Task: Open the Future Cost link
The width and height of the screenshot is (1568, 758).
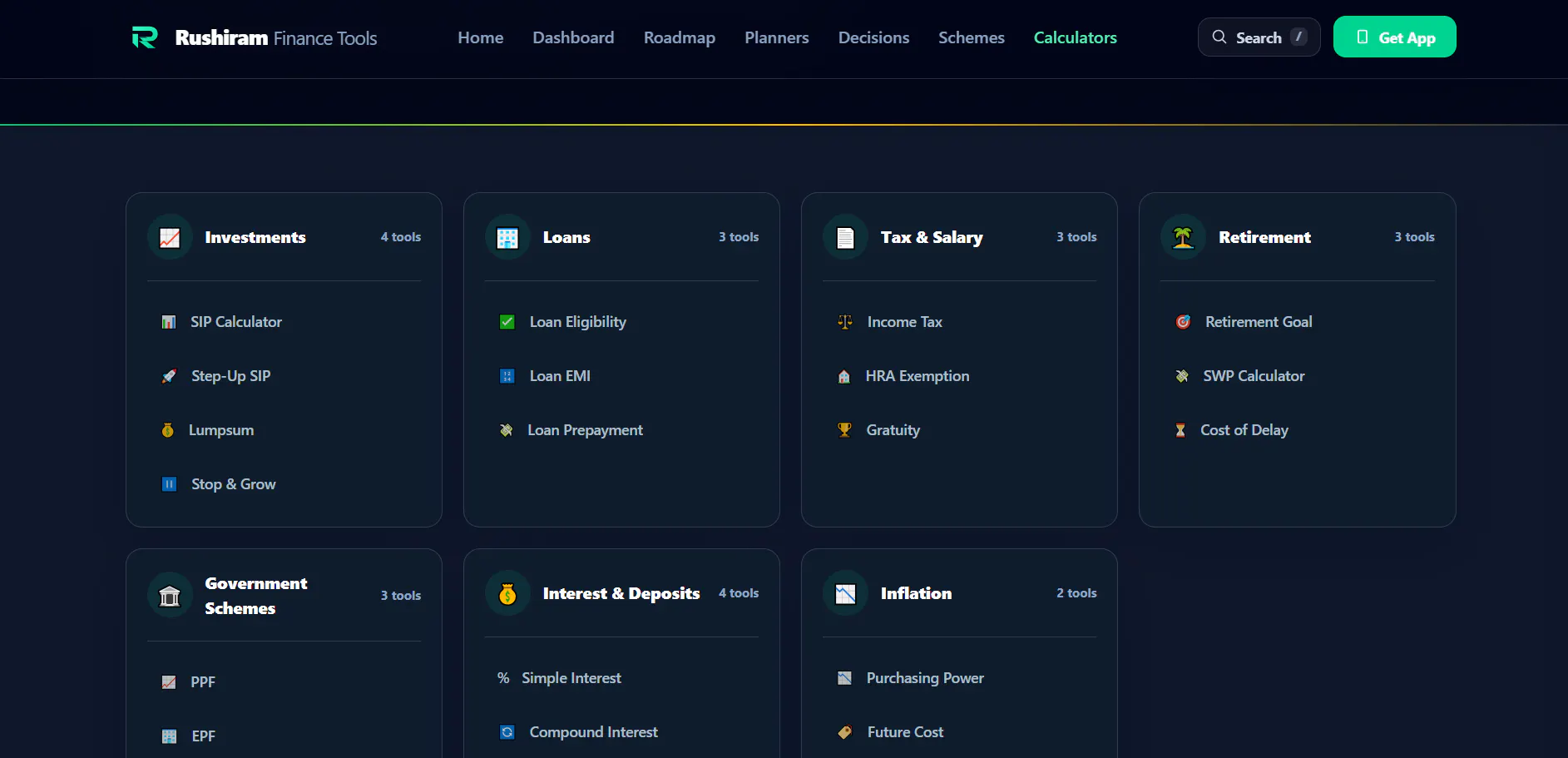Action: (906, 732)
